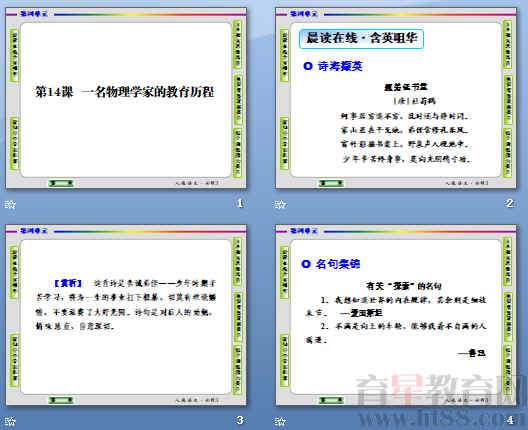Click the blue unit label atop slide 1
The image size is (528, 430).
[34, 14]
